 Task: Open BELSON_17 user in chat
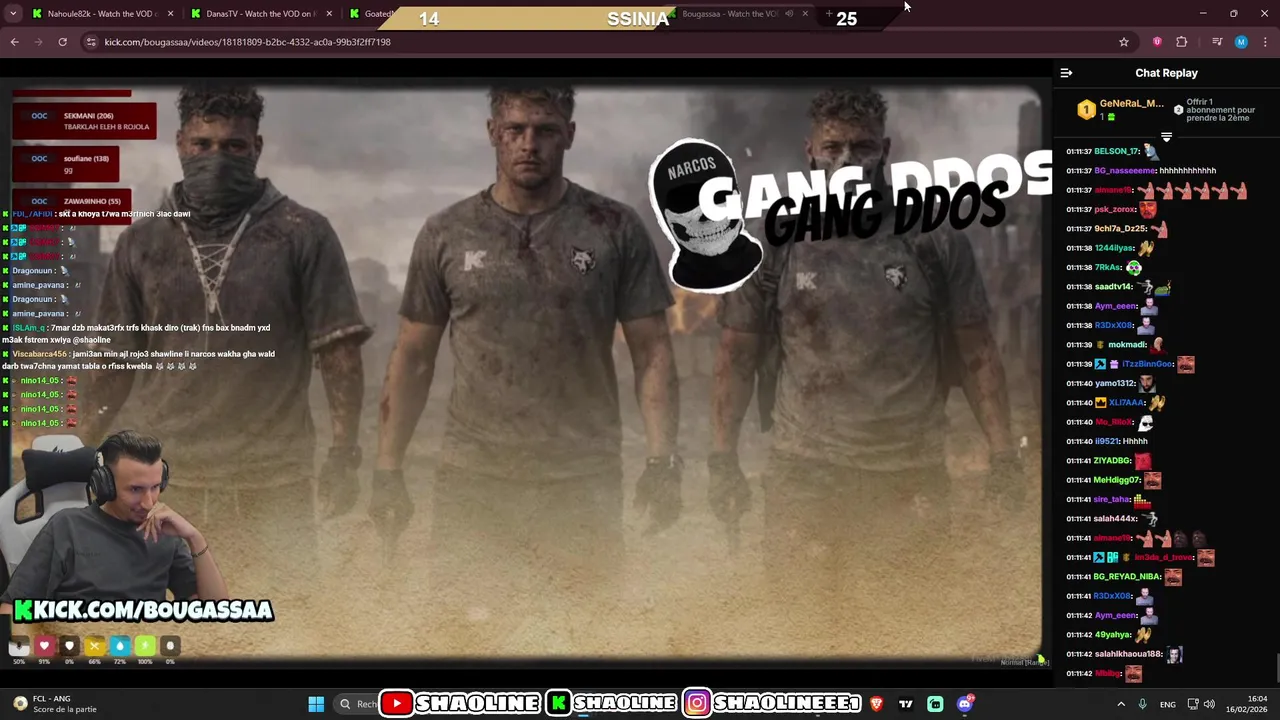pos(1117,151)
